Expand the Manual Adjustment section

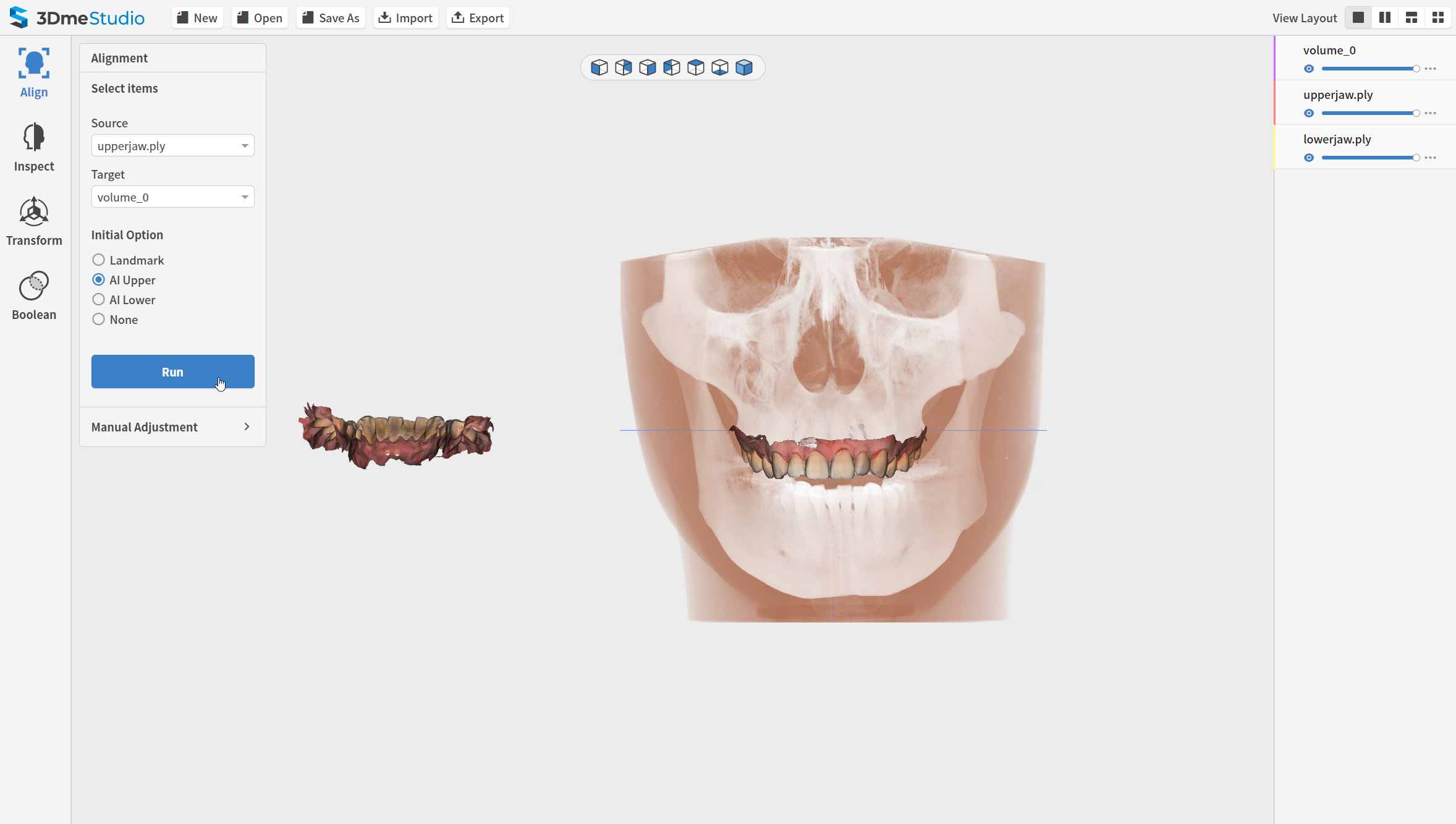tap(172, 427)
